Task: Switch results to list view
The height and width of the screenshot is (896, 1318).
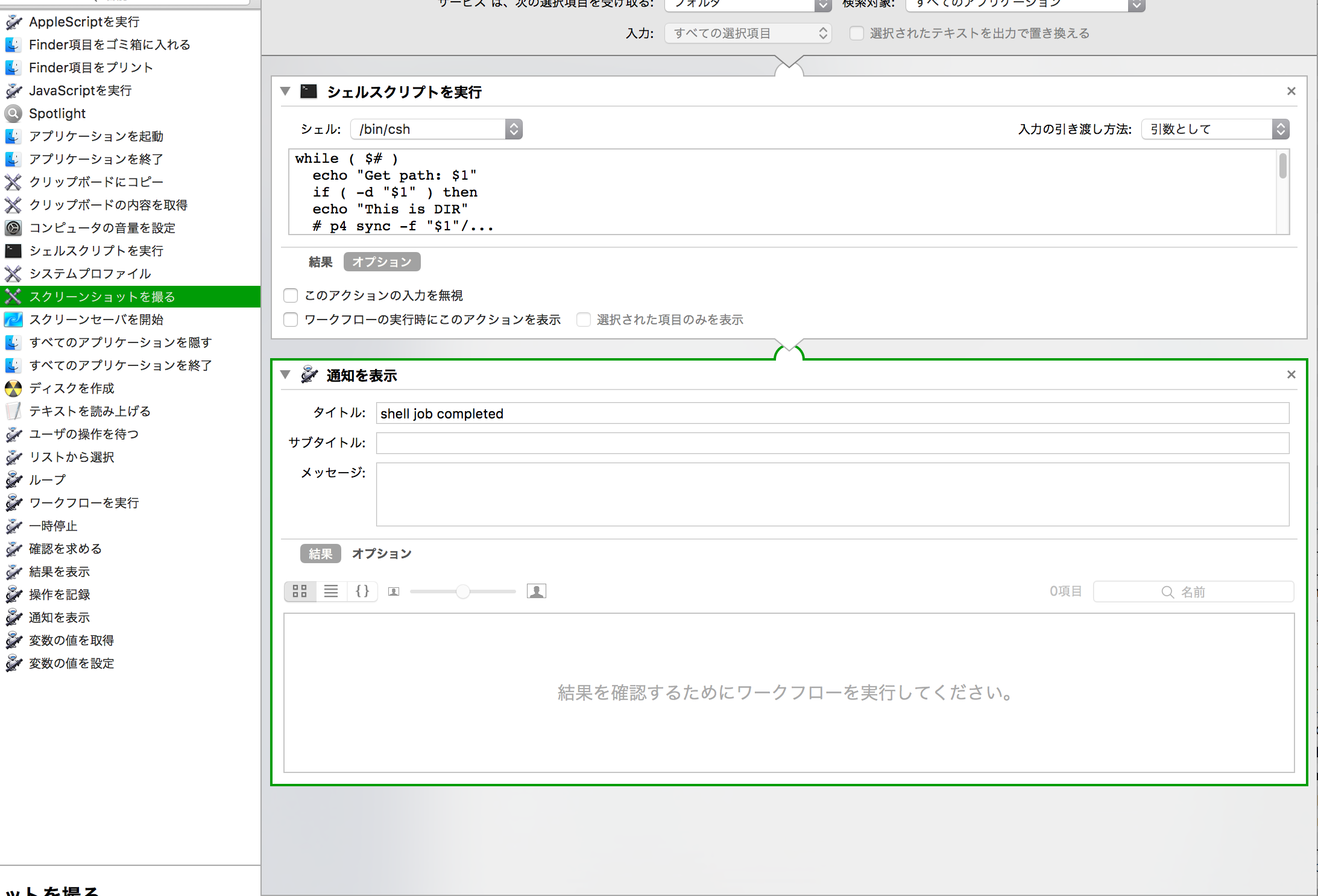Action: click(x=331, y=592)
